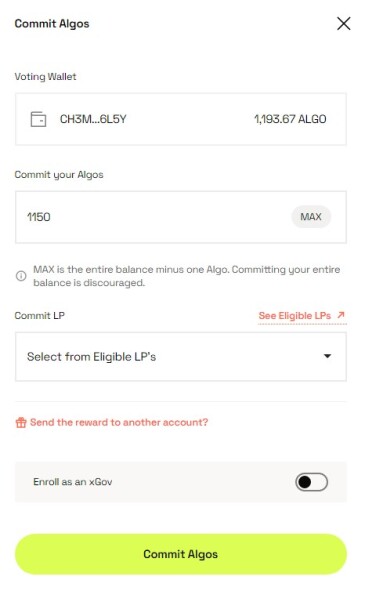Open the Select from Eligible LP's dropdown
Screen dimensions: 365x591
(x=181, y=357)
